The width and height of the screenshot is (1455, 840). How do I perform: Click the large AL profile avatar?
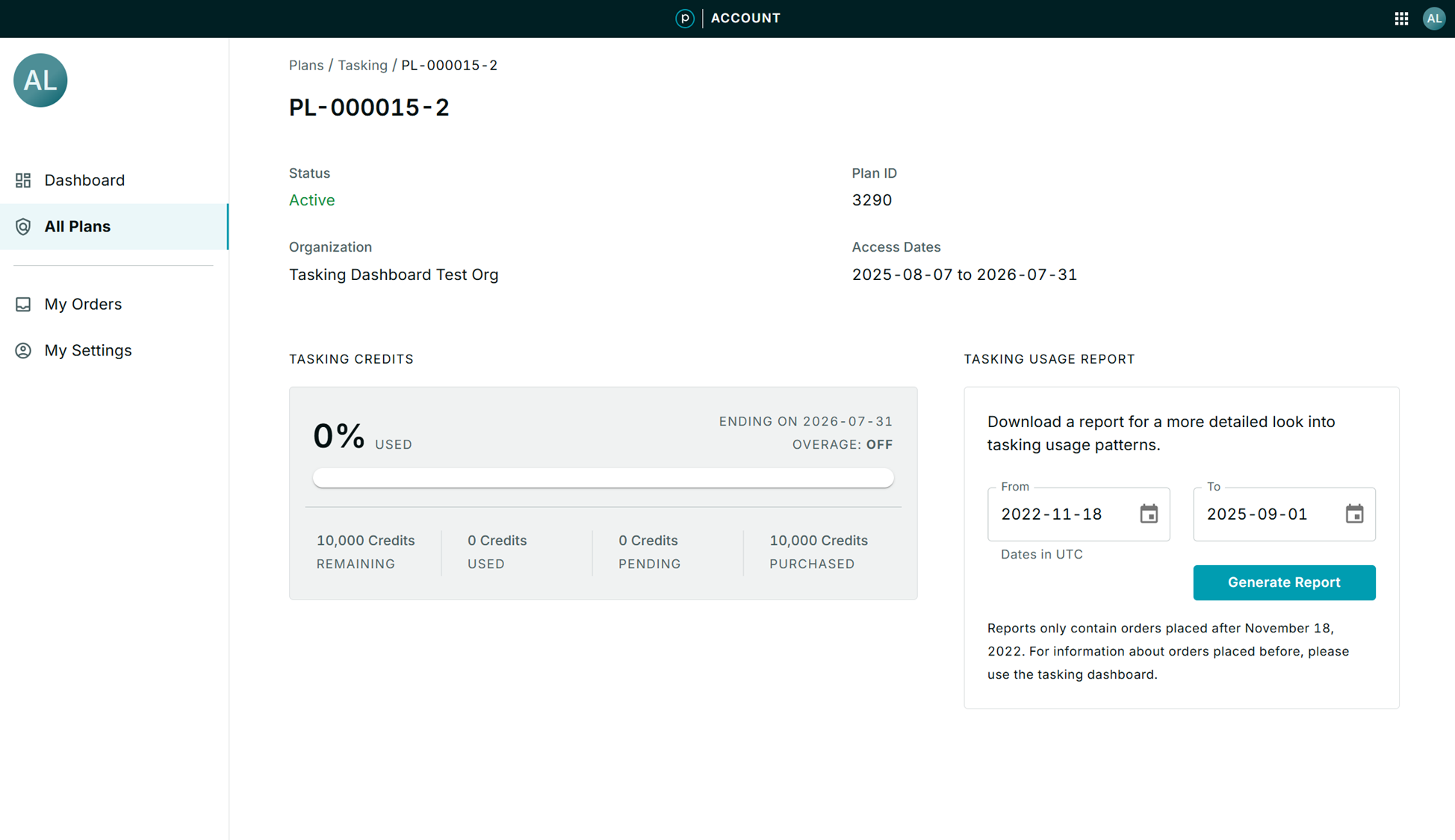click(x=40, y=80)
